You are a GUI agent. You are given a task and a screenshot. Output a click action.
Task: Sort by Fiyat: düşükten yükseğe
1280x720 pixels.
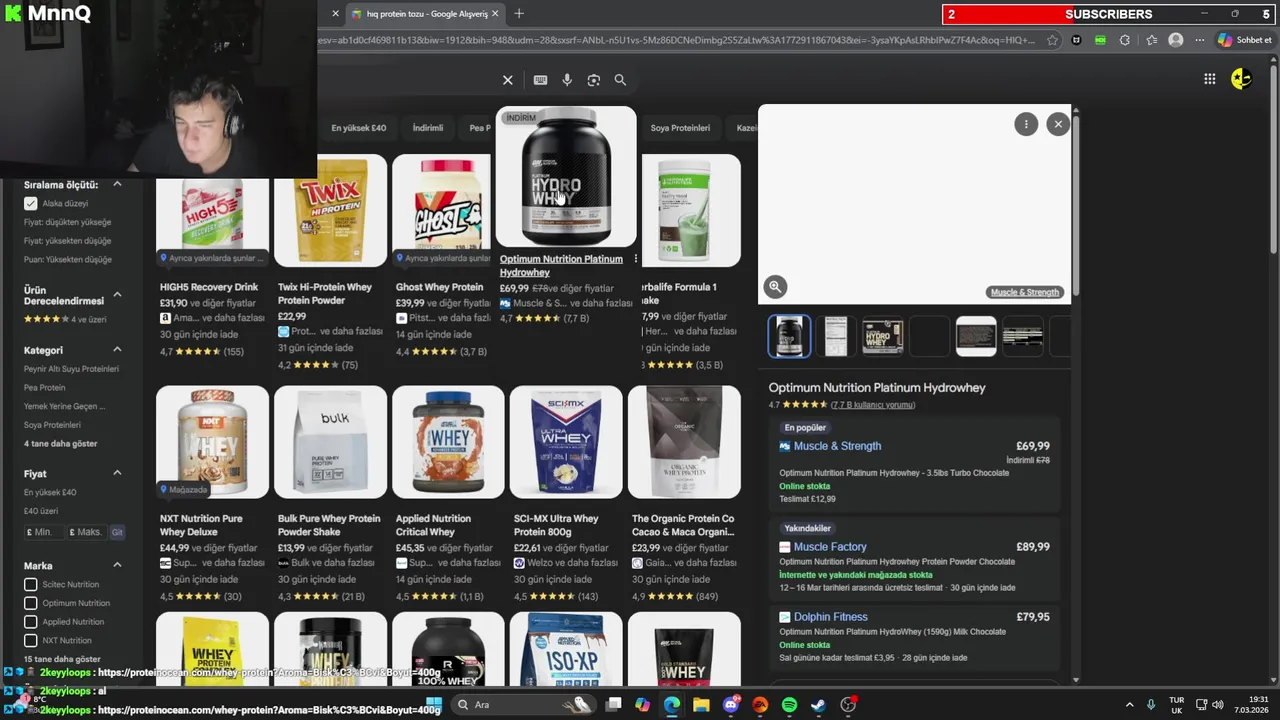point(68,222)
